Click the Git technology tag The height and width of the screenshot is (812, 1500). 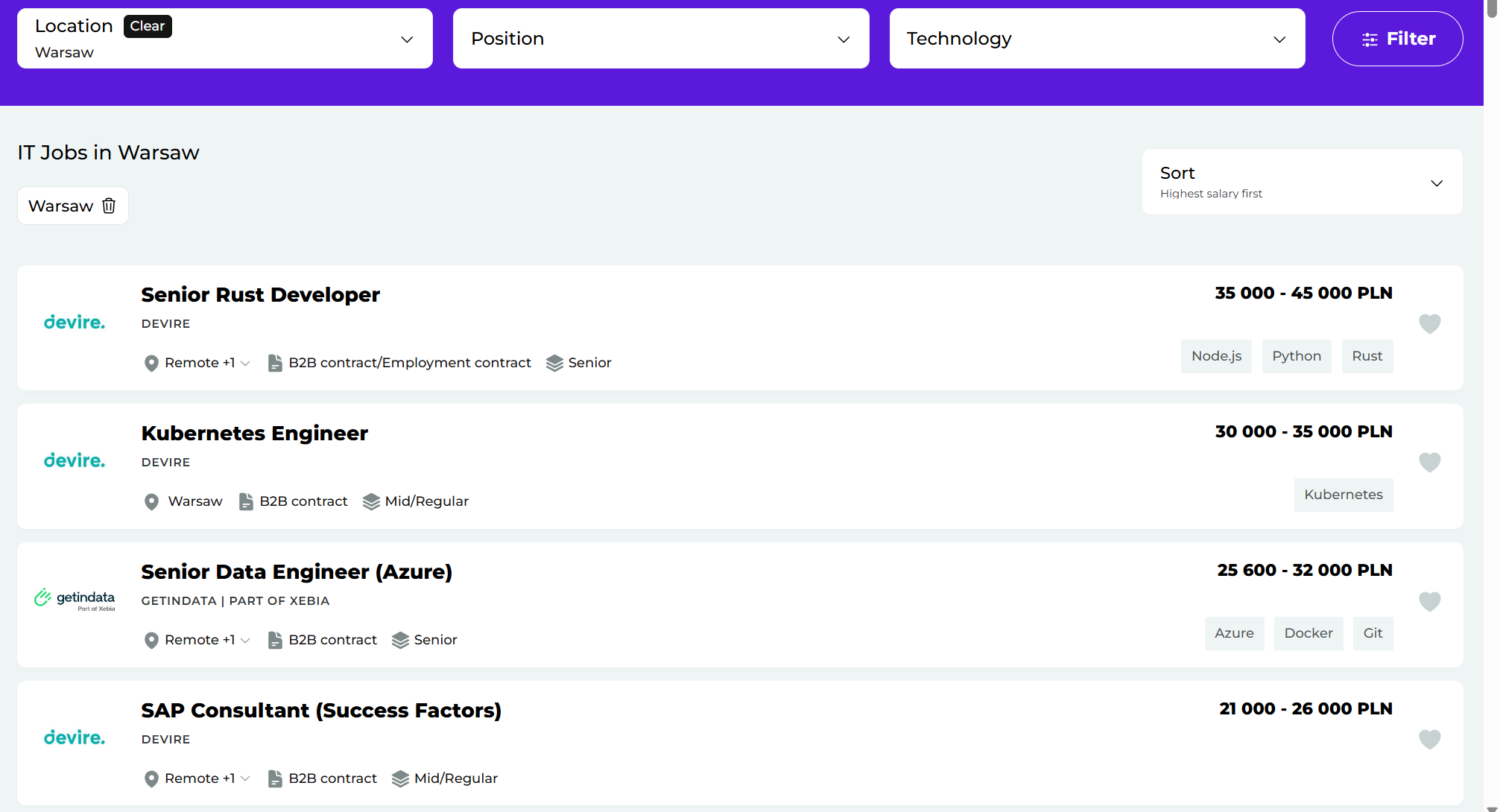(1373, 633)
